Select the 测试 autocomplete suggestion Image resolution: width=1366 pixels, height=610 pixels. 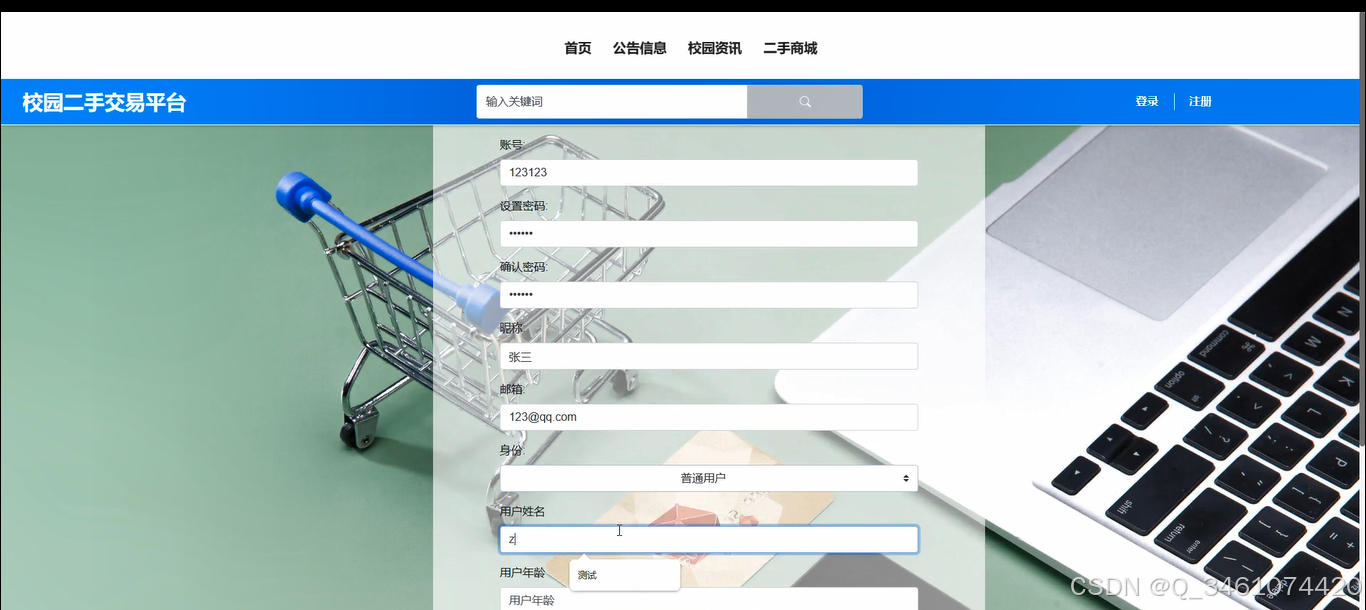[625, 575]
